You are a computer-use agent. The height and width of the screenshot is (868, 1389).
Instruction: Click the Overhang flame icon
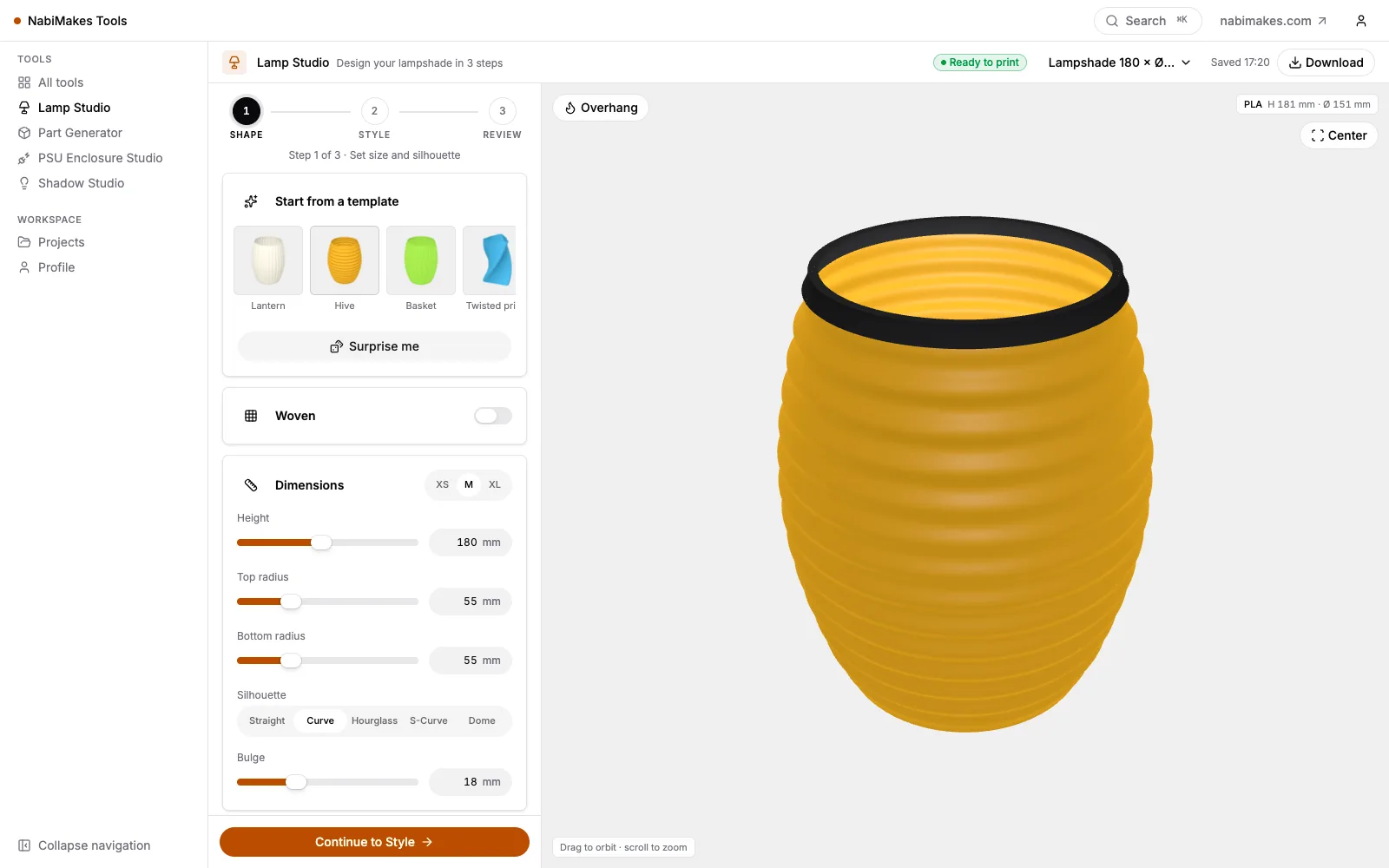tap(570, 108)
